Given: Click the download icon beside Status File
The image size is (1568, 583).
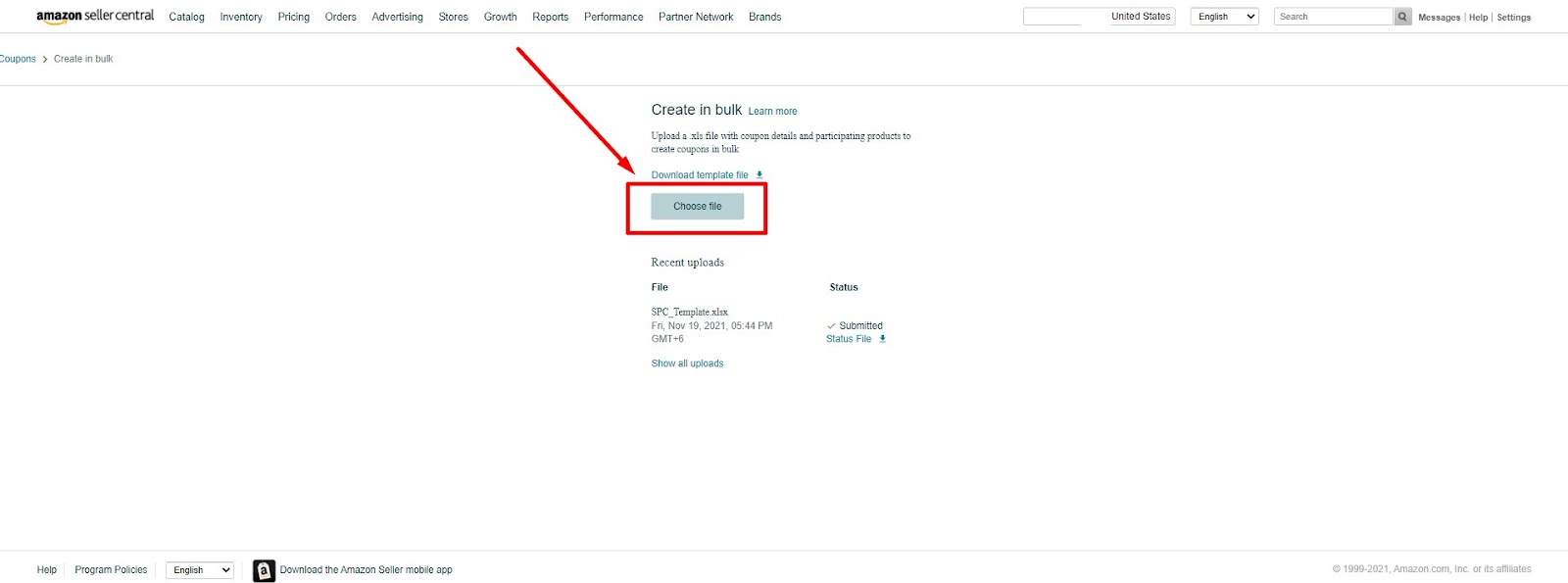Looking at the screenshot, I should (882, 339).
